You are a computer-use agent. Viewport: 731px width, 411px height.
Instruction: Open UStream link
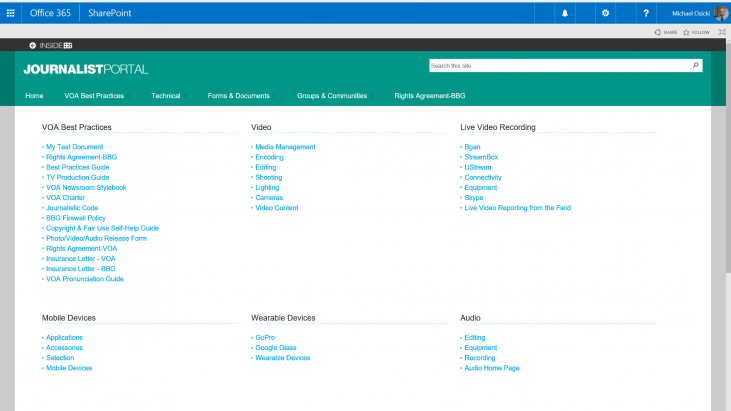pyautogui.click(x=478, y=167)
